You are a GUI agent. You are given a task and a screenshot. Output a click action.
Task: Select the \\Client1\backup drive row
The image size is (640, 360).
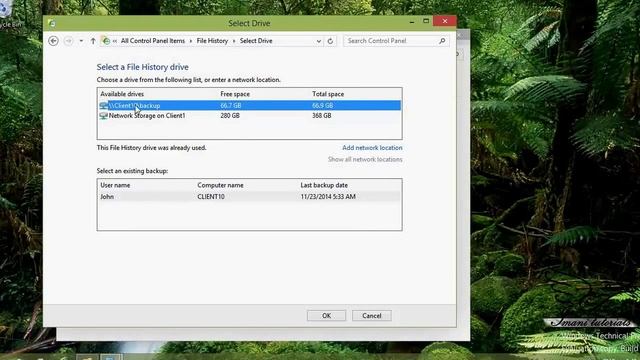pos(249,105)
